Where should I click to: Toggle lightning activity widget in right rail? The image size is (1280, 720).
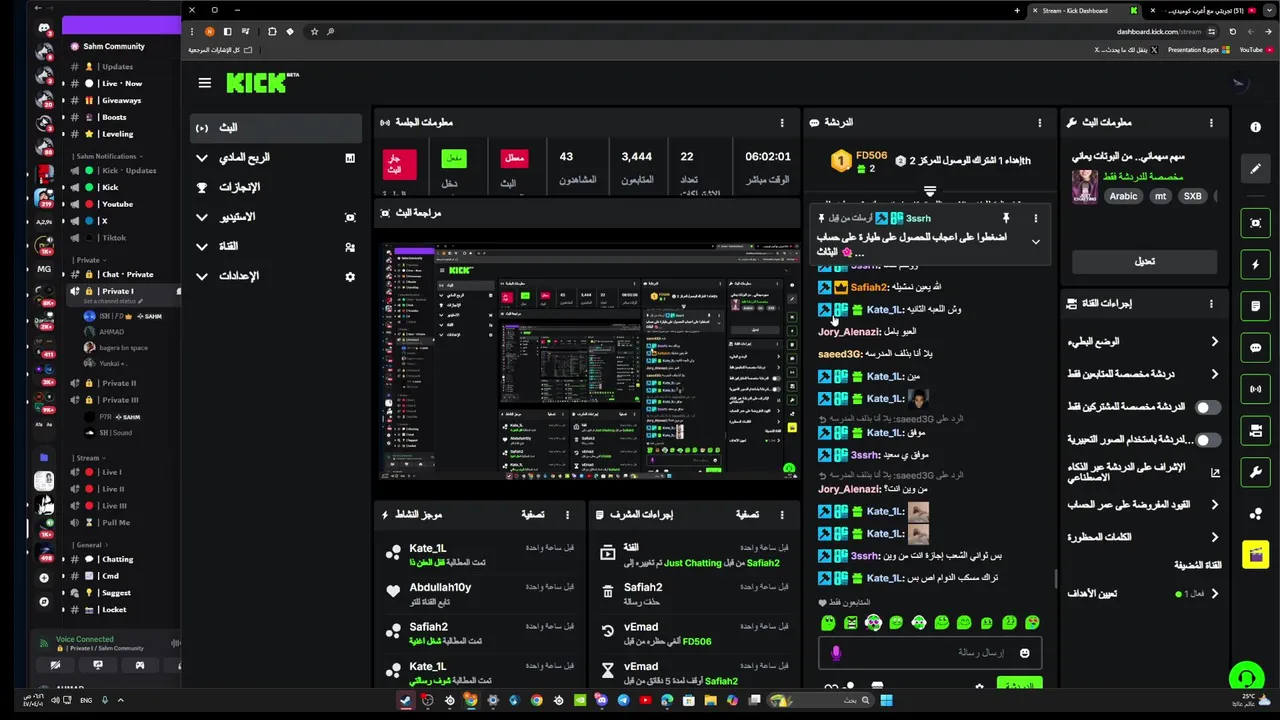(x=1256, y=265)
